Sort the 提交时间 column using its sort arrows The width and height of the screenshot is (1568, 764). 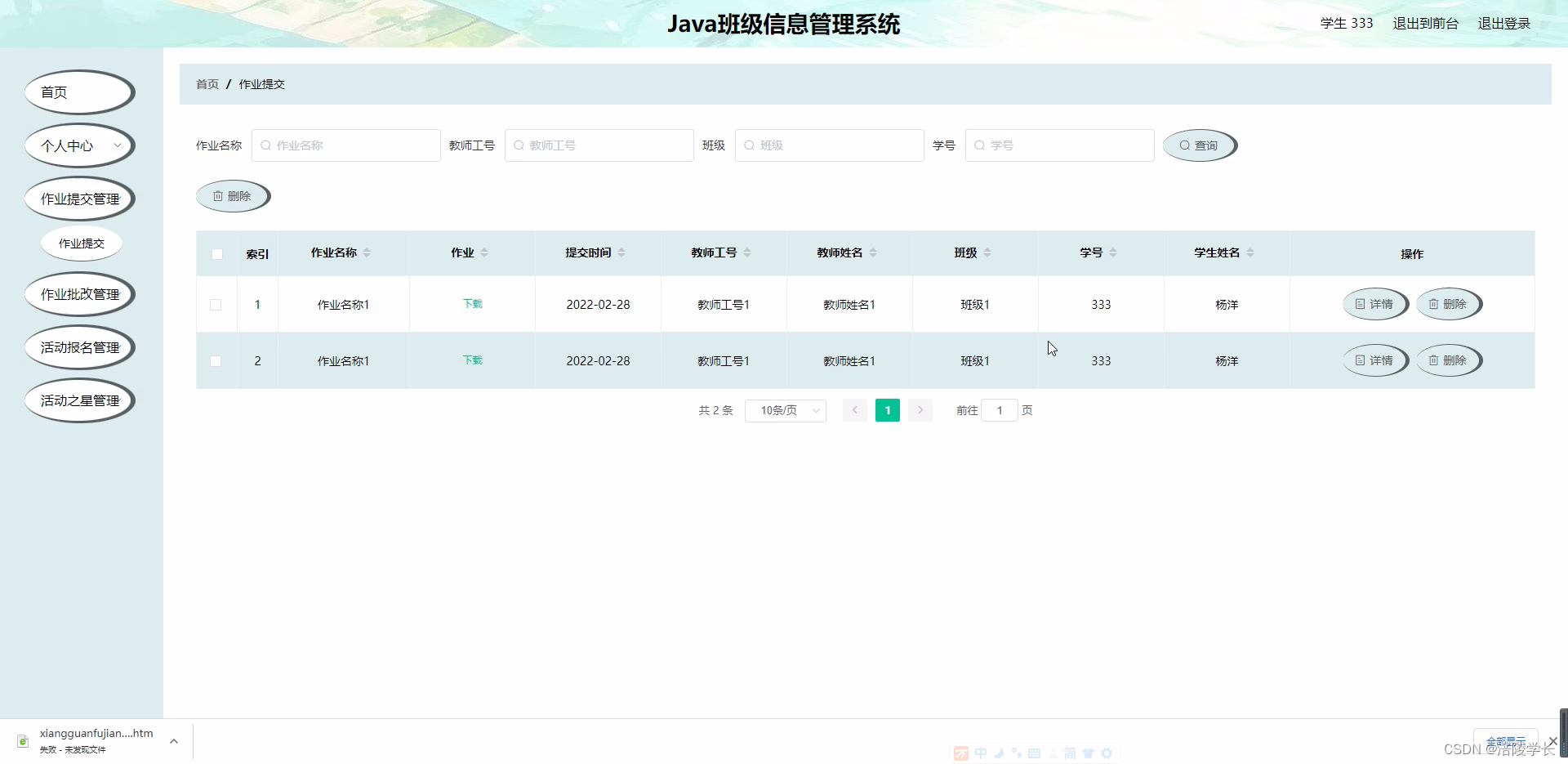(x=623, y=252)
